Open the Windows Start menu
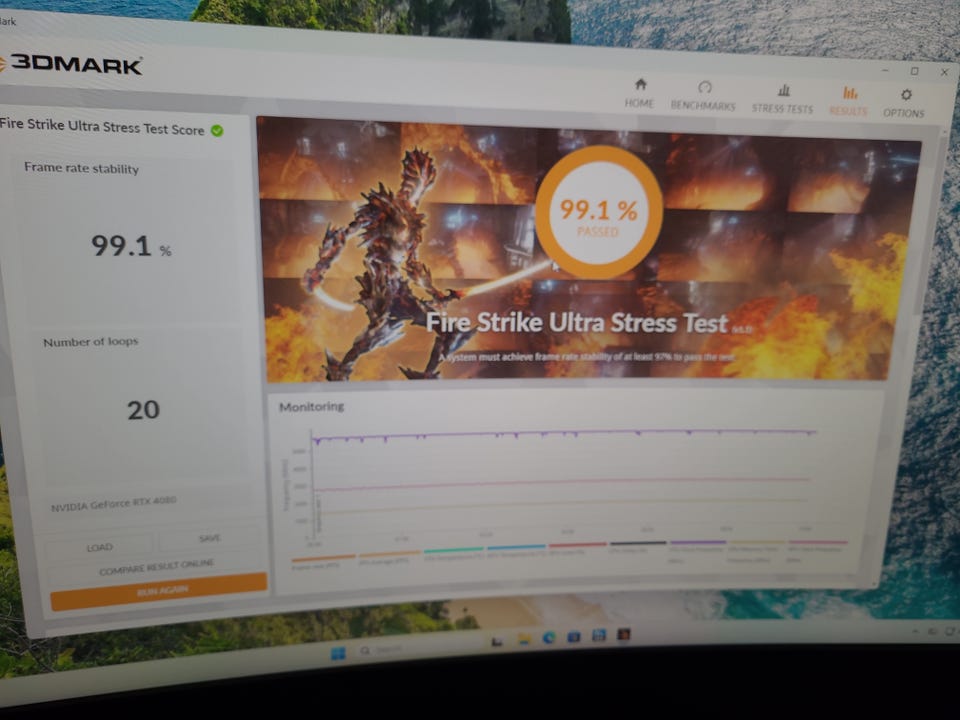960x720 pixels. coord(338,653)
